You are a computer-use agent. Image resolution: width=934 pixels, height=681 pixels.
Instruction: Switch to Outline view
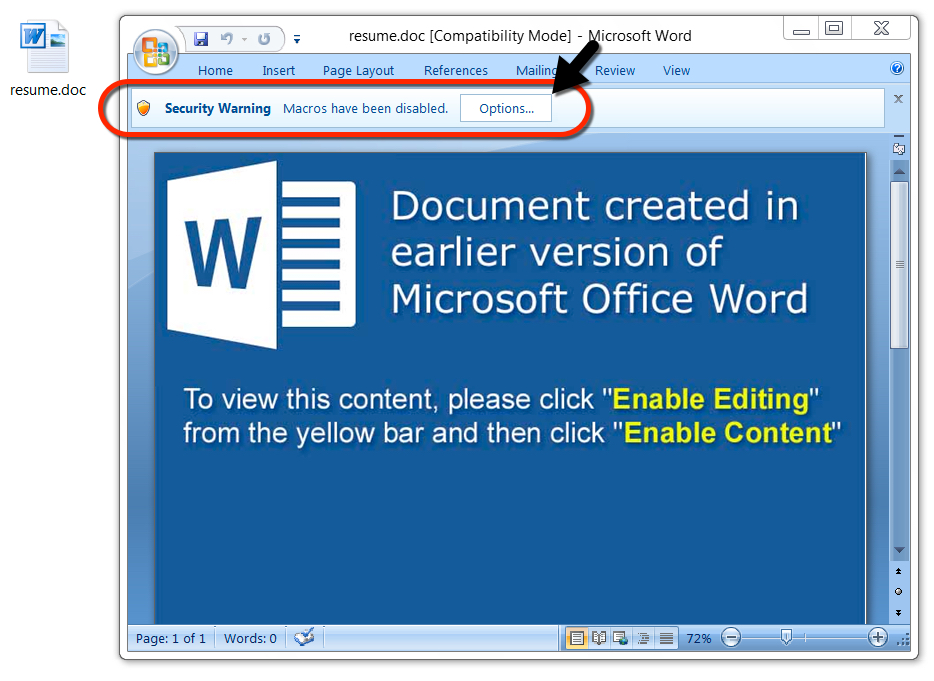[x=643, y=639]
